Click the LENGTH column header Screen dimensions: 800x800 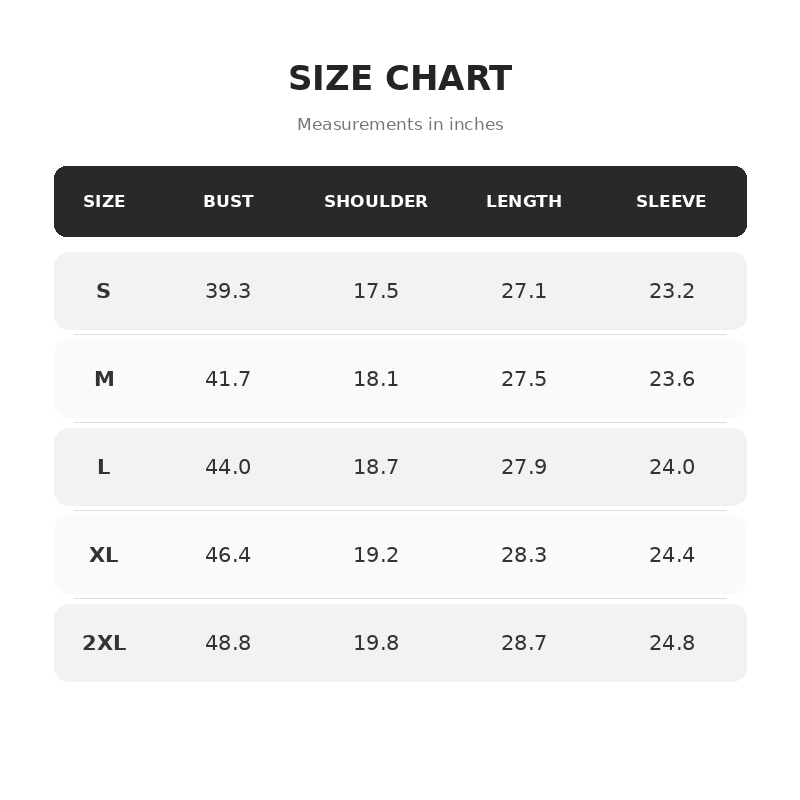[x=524, y=201]
